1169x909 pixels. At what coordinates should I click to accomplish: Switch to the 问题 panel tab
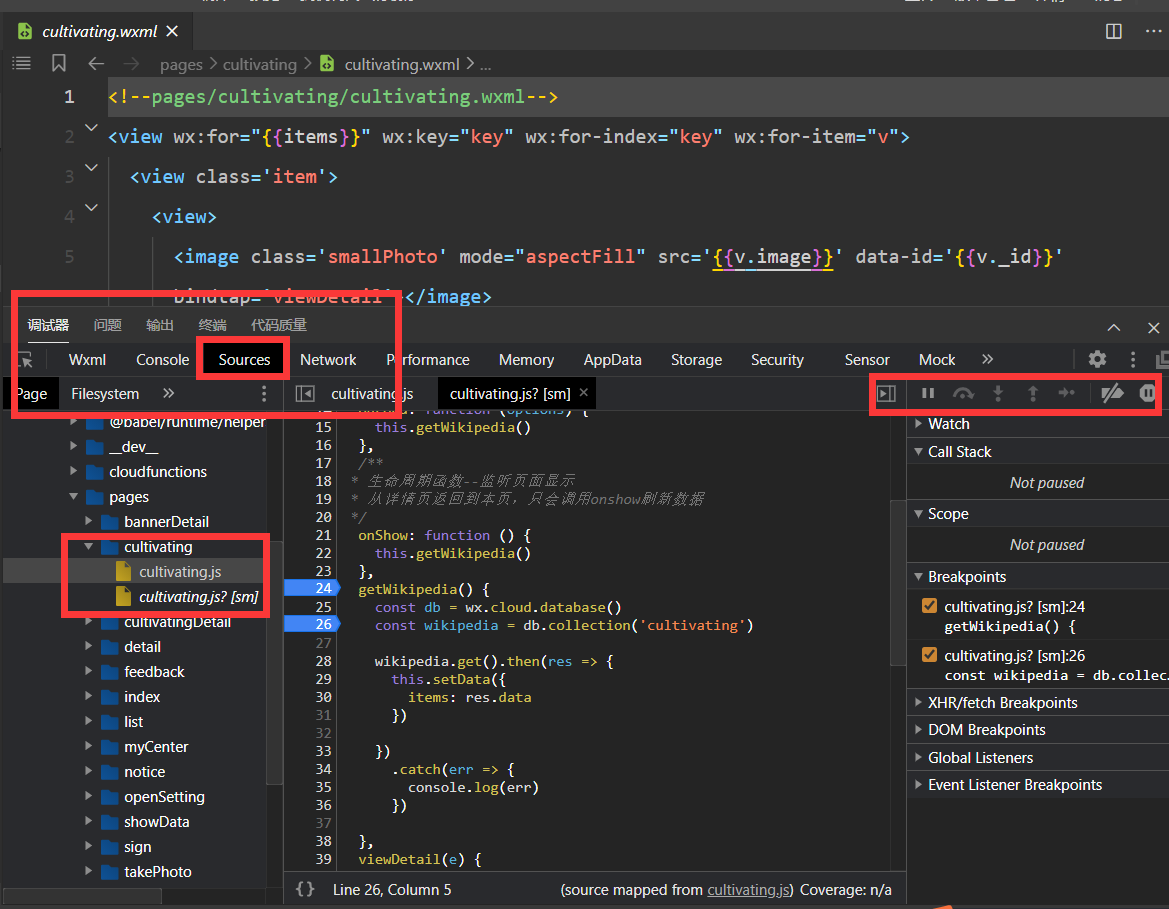(x=107, y=325)
